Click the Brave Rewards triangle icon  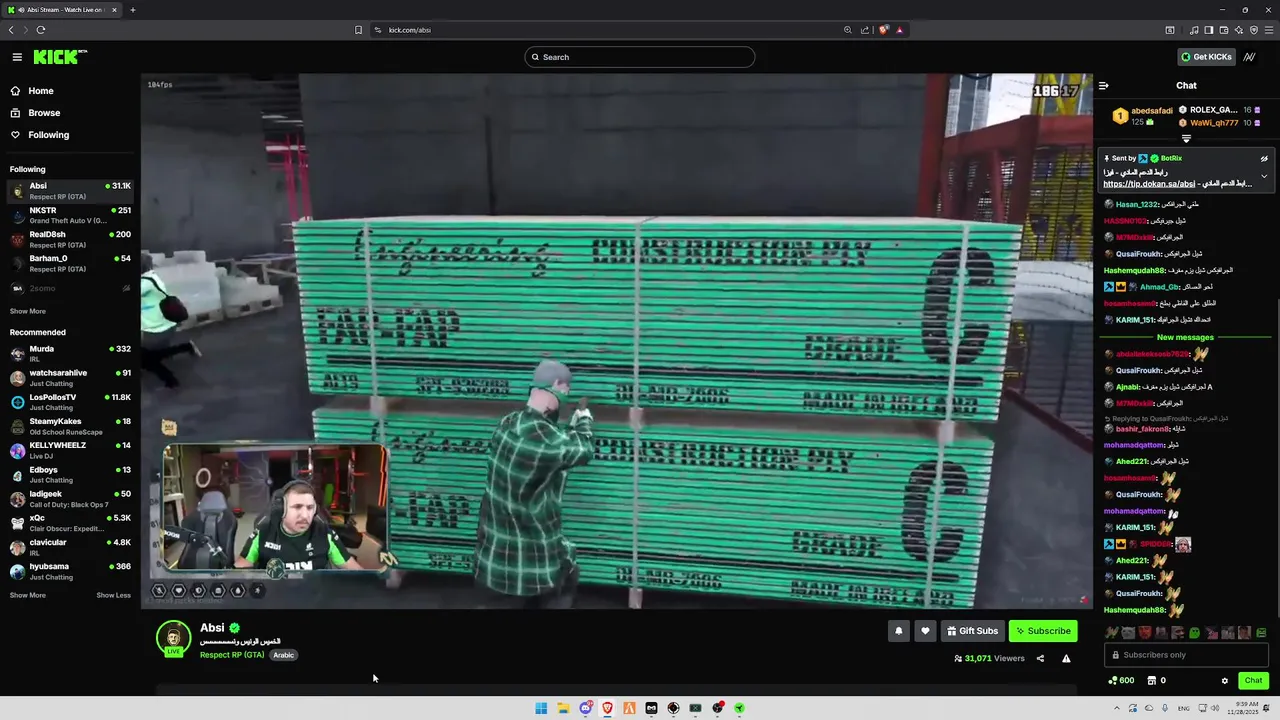900,30
